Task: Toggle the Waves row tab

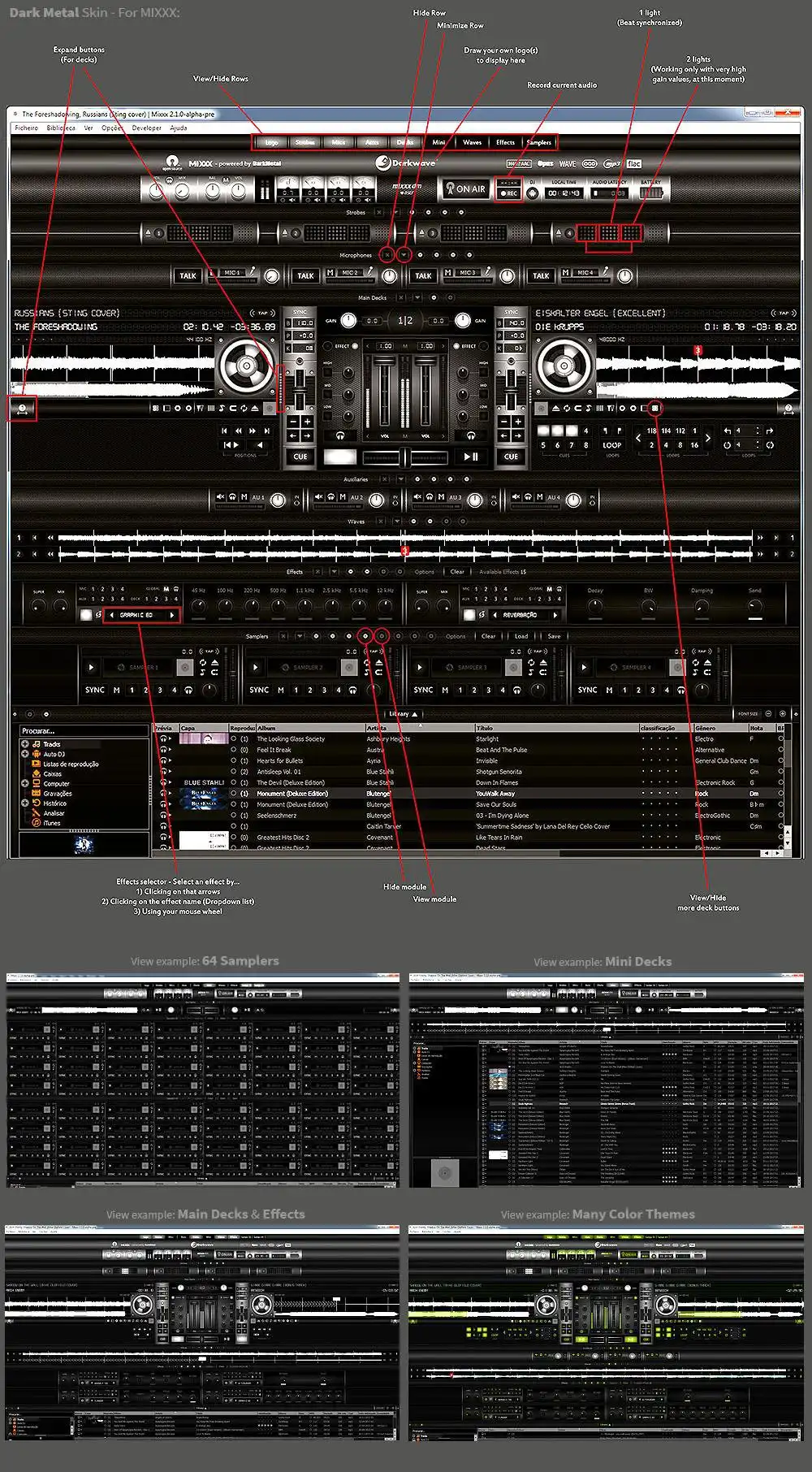Action: (473, 142)
